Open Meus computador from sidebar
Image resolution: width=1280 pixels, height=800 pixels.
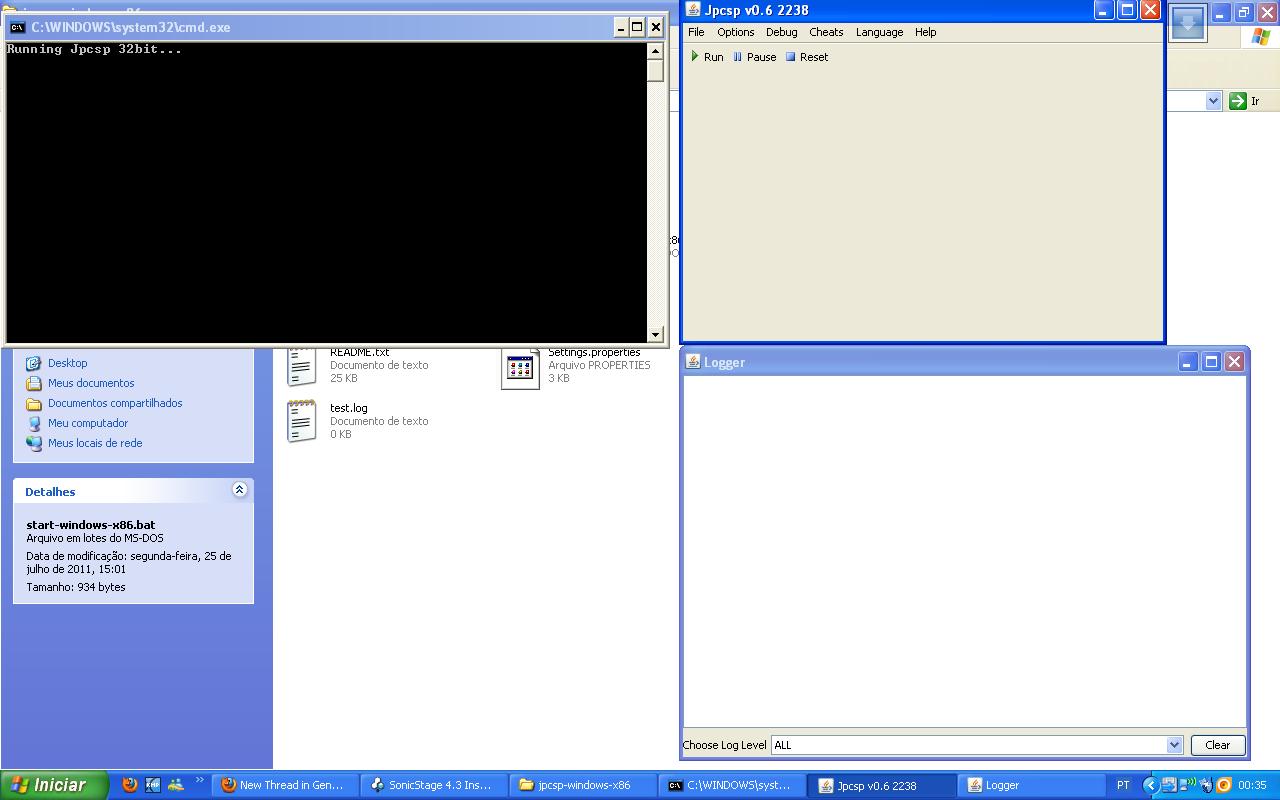[87, 423]
